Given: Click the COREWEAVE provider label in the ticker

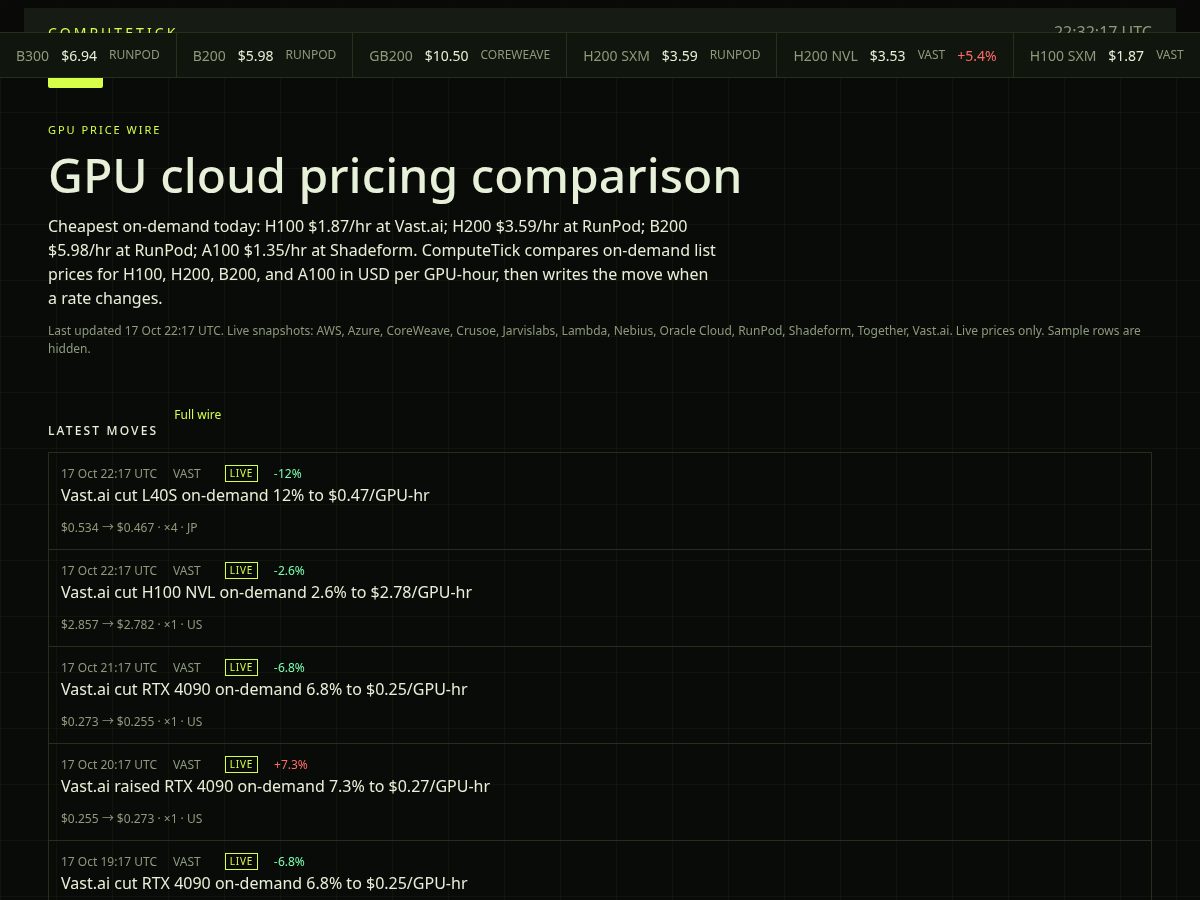Looking at the screenshot, I should (515, 55).
